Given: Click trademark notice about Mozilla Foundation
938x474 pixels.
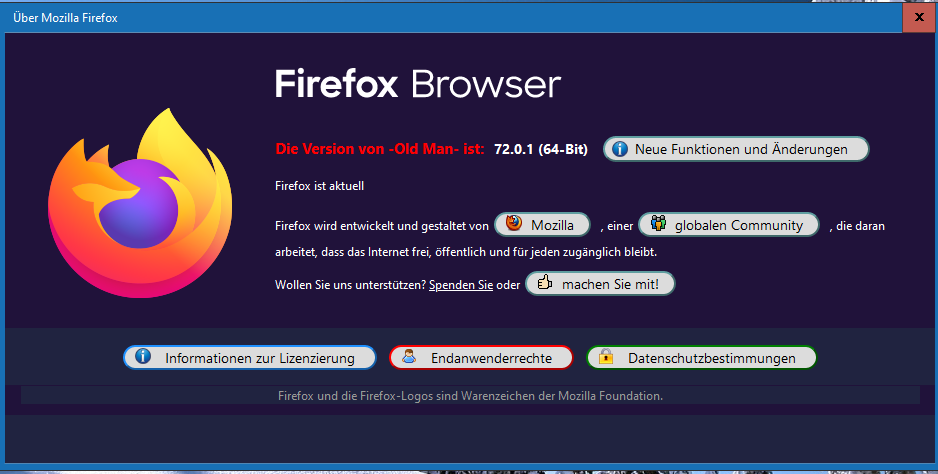Looking at the screenshot, I should 470,396.
